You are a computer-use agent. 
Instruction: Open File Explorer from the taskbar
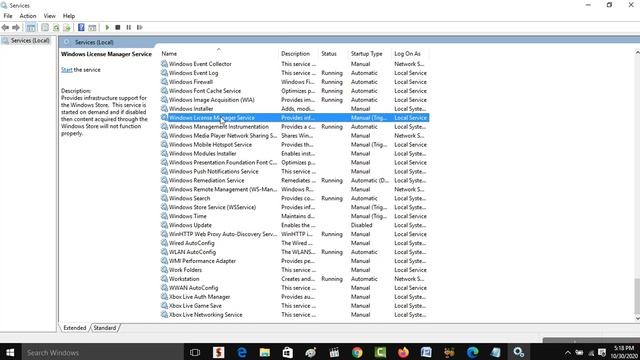[264, 352]
